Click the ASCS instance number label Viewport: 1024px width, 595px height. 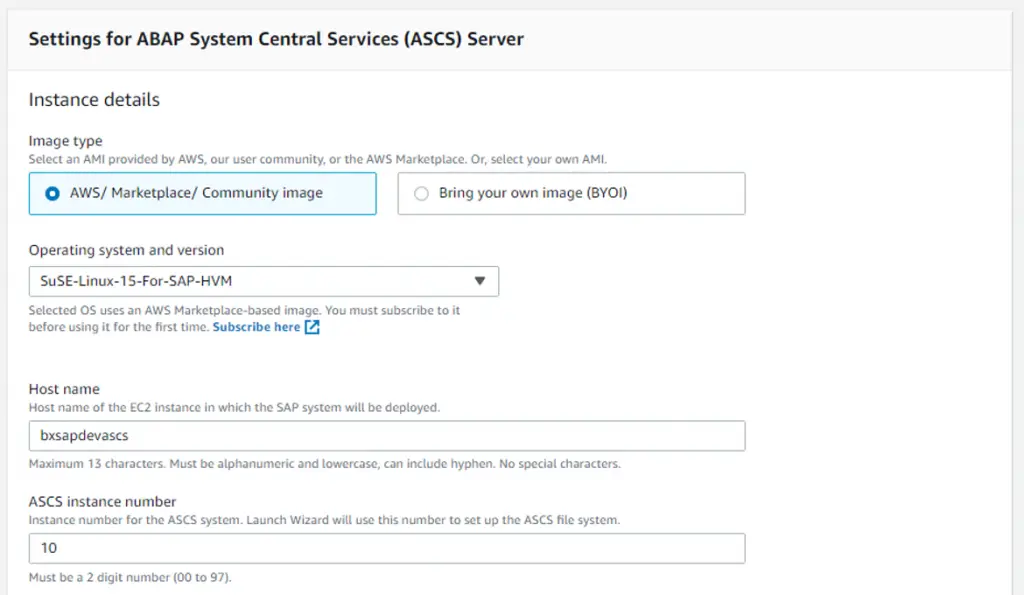103,501
